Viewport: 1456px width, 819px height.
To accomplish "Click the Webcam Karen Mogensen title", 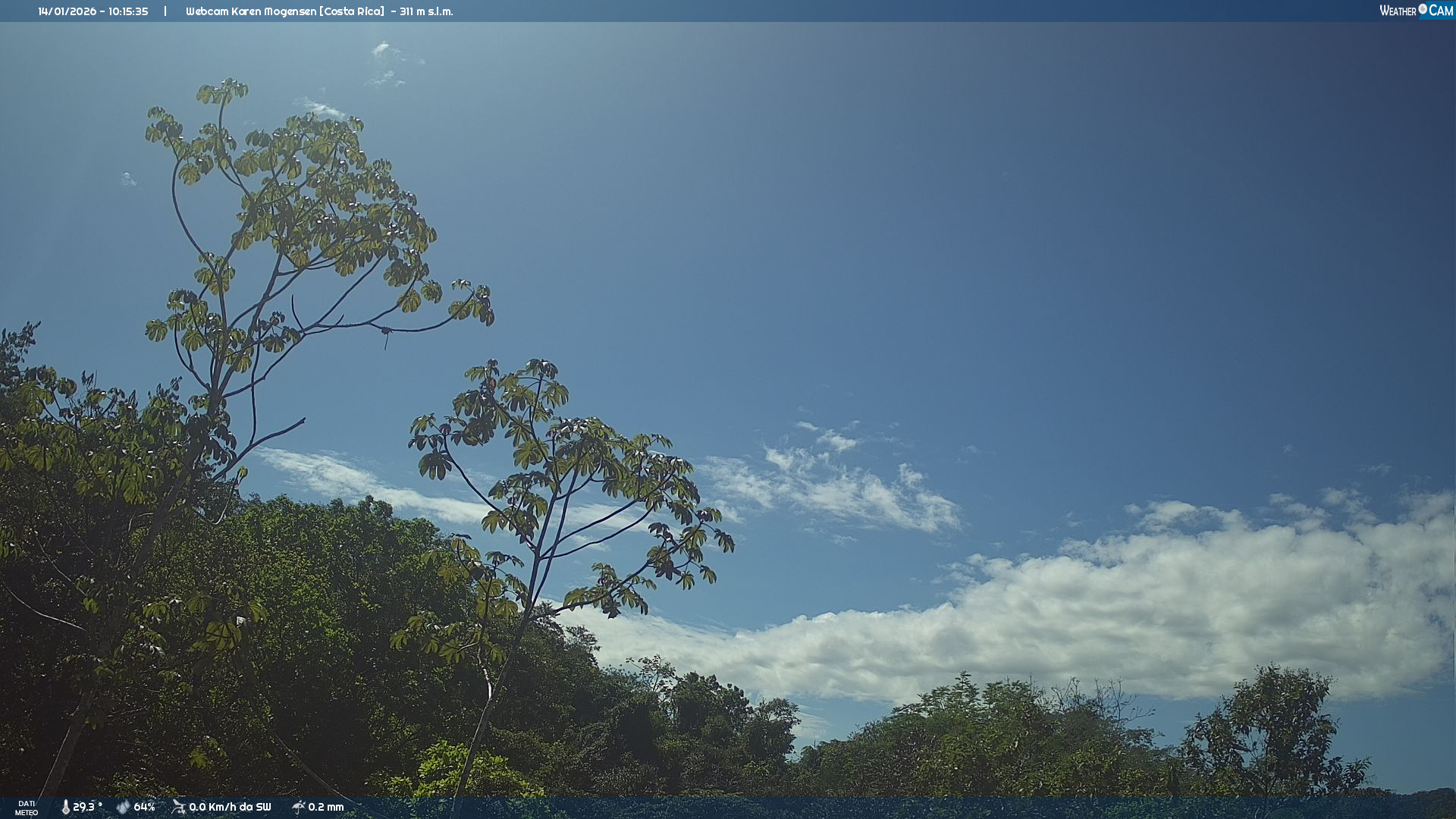I will point(250,11).
